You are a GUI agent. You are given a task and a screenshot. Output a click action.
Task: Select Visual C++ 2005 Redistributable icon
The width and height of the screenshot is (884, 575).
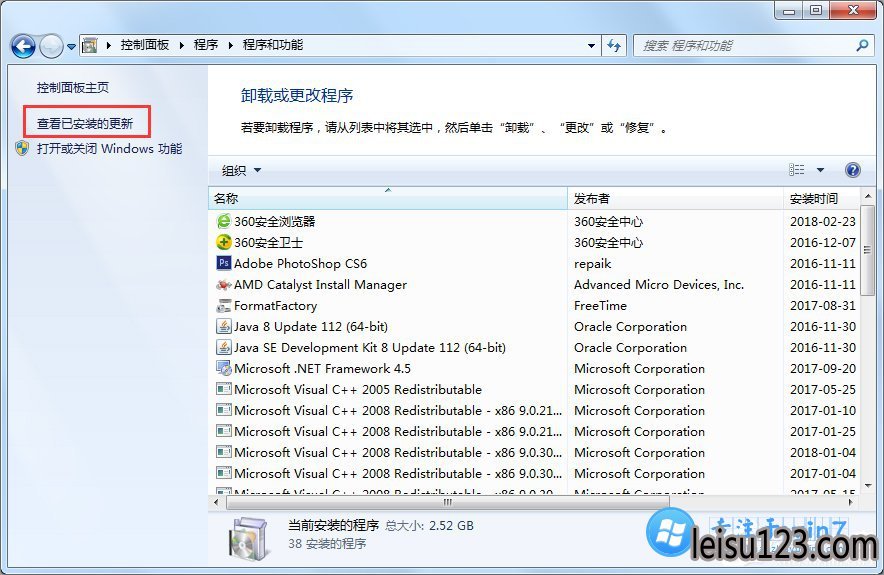(224, 389)
